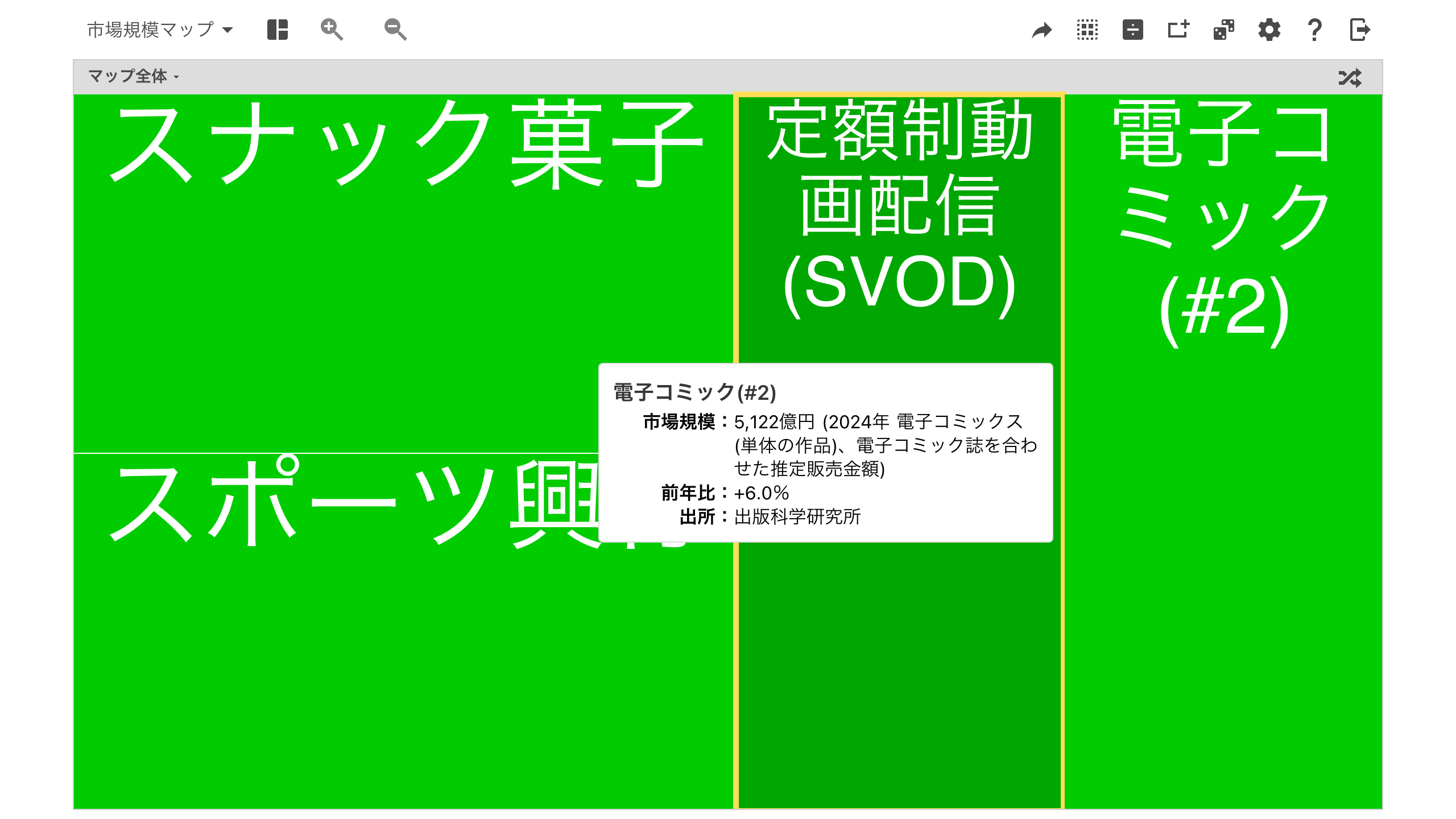Click the tooltip title 電子コミック(#2)
The height and width of the screenshot is (819, 1456).
click(x=695, y=392)
